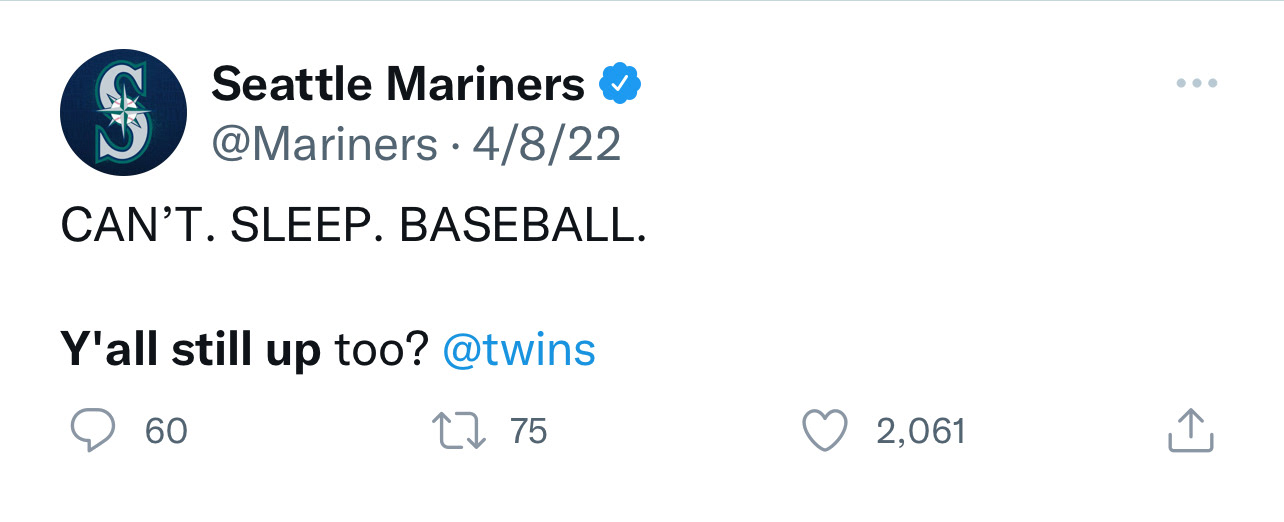1284x522 pixels.
Task: Like the tweet with the heart icon
Action: pyautogui.click(x=826, y=432)
